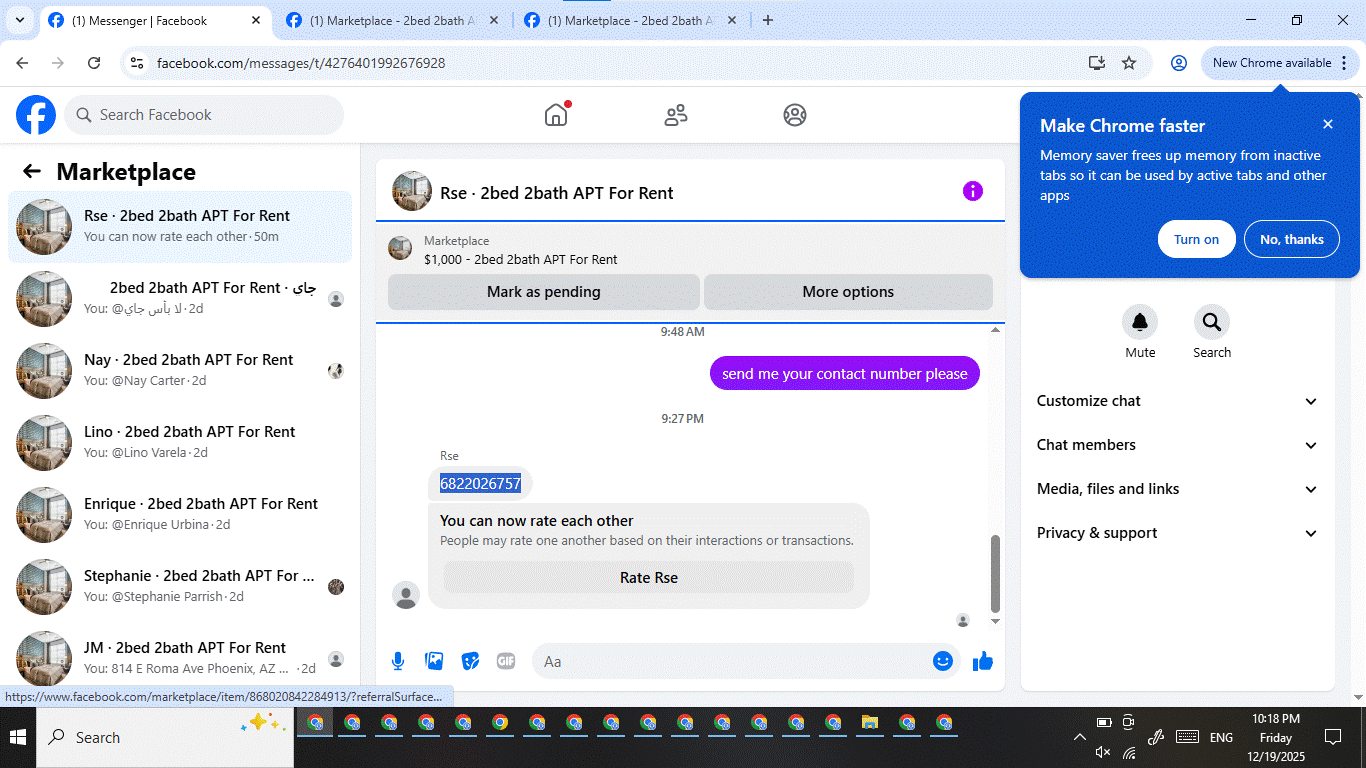The height and width of the screenshot is (768, 1366).
Task: Open Nay 2bed 2bath conversation
Action: (180, 371)
